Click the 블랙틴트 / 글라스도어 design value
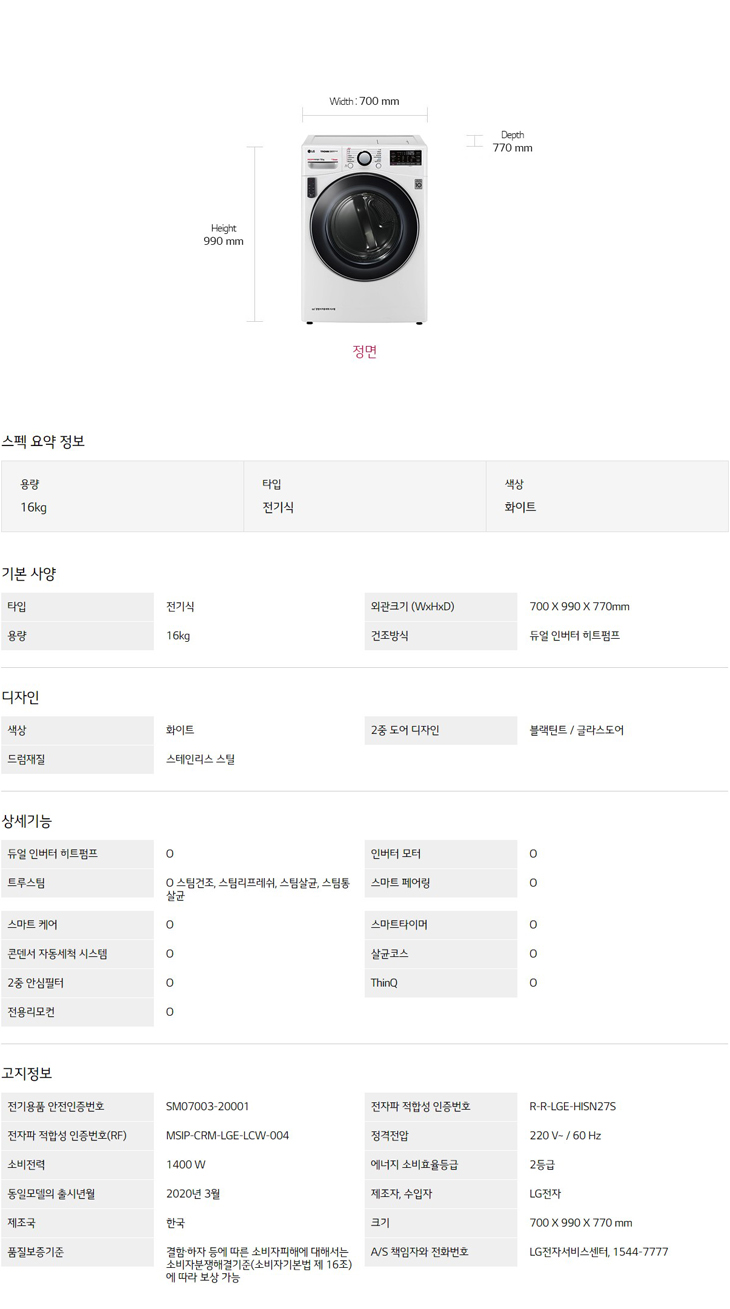 576,730
